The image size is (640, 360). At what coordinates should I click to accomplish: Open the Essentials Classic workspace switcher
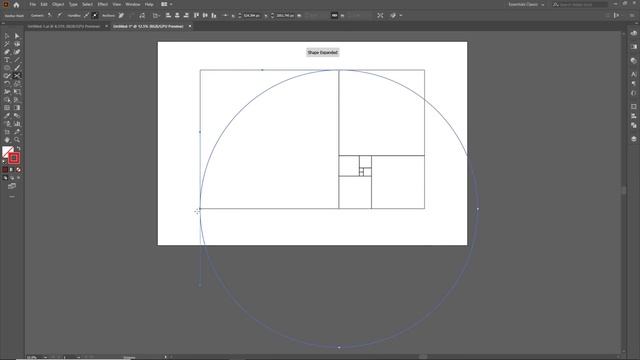click(526, 4)
